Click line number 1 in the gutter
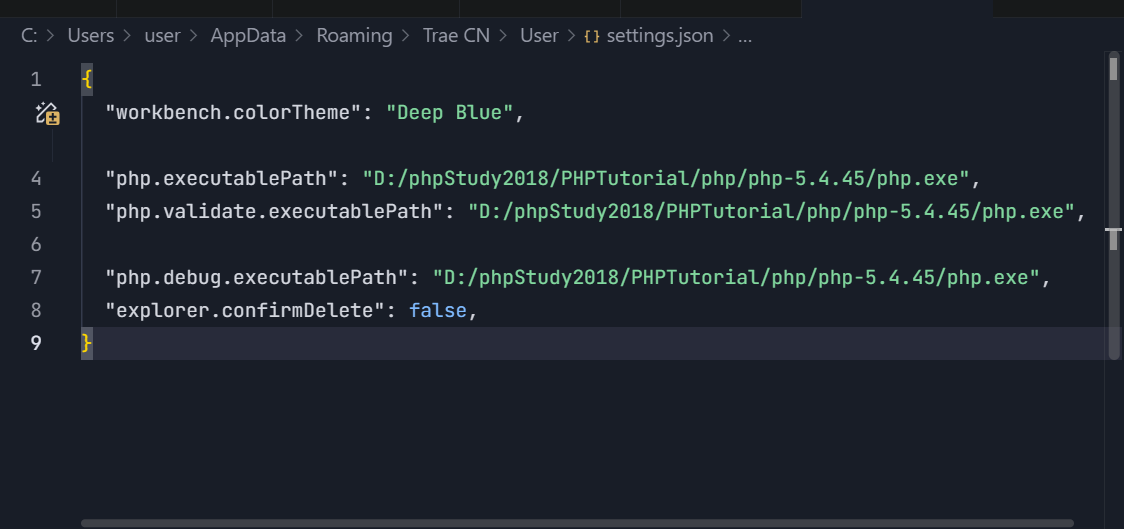The height and width of the screenshot is (529, 1124). pos(36,79)
